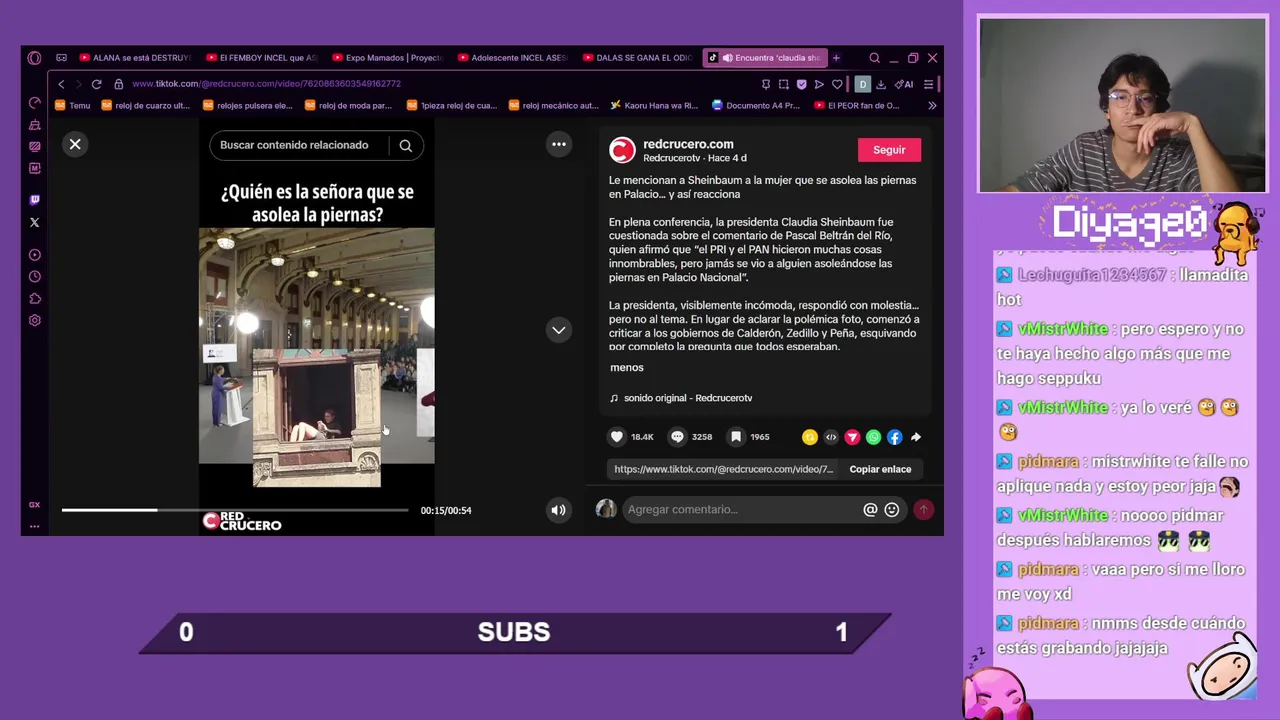Viewport: 1280px width, 720px height.
Task: Open video options three-dot menu
Action: (559, 144)
